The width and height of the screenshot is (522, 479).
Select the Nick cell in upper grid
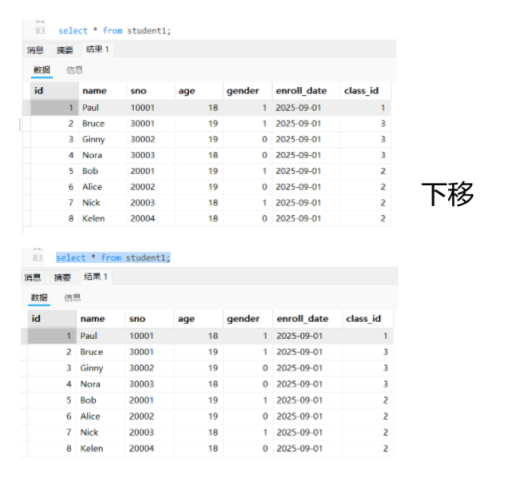pos(103,203)
